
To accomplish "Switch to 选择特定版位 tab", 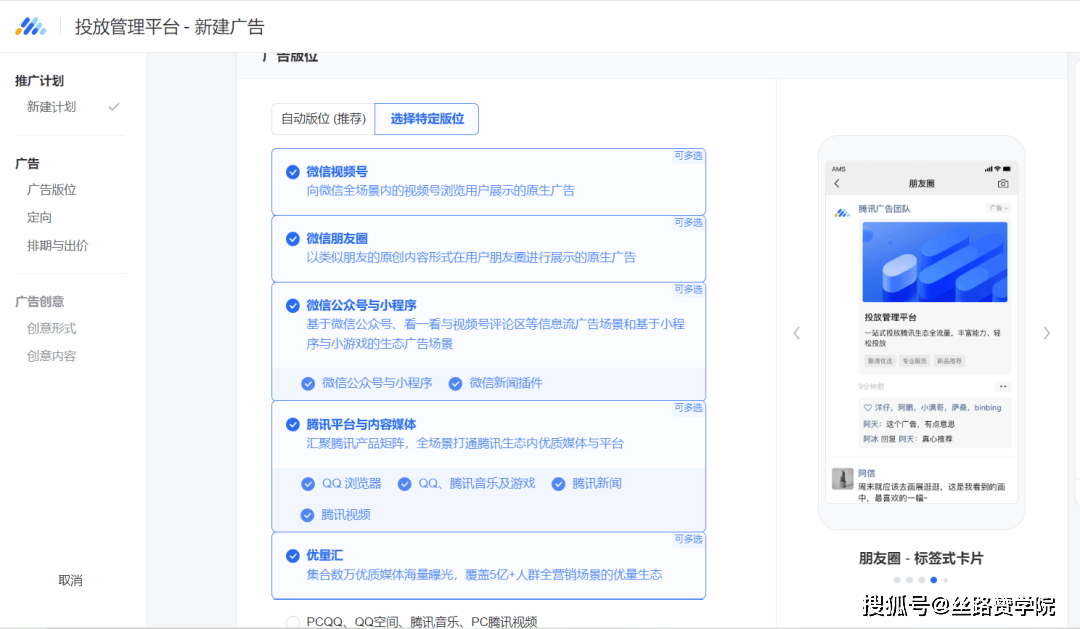I will [427, 118].
